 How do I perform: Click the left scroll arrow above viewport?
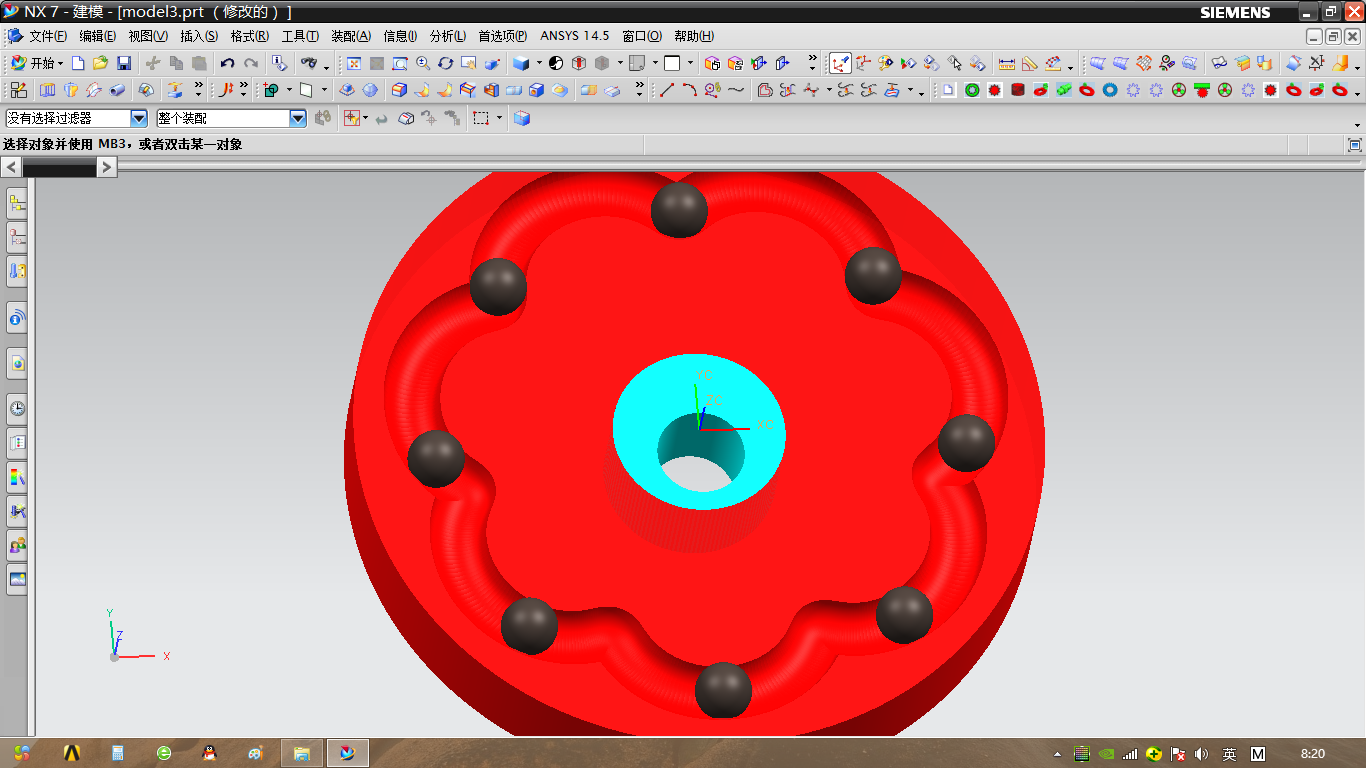(11, 168)
